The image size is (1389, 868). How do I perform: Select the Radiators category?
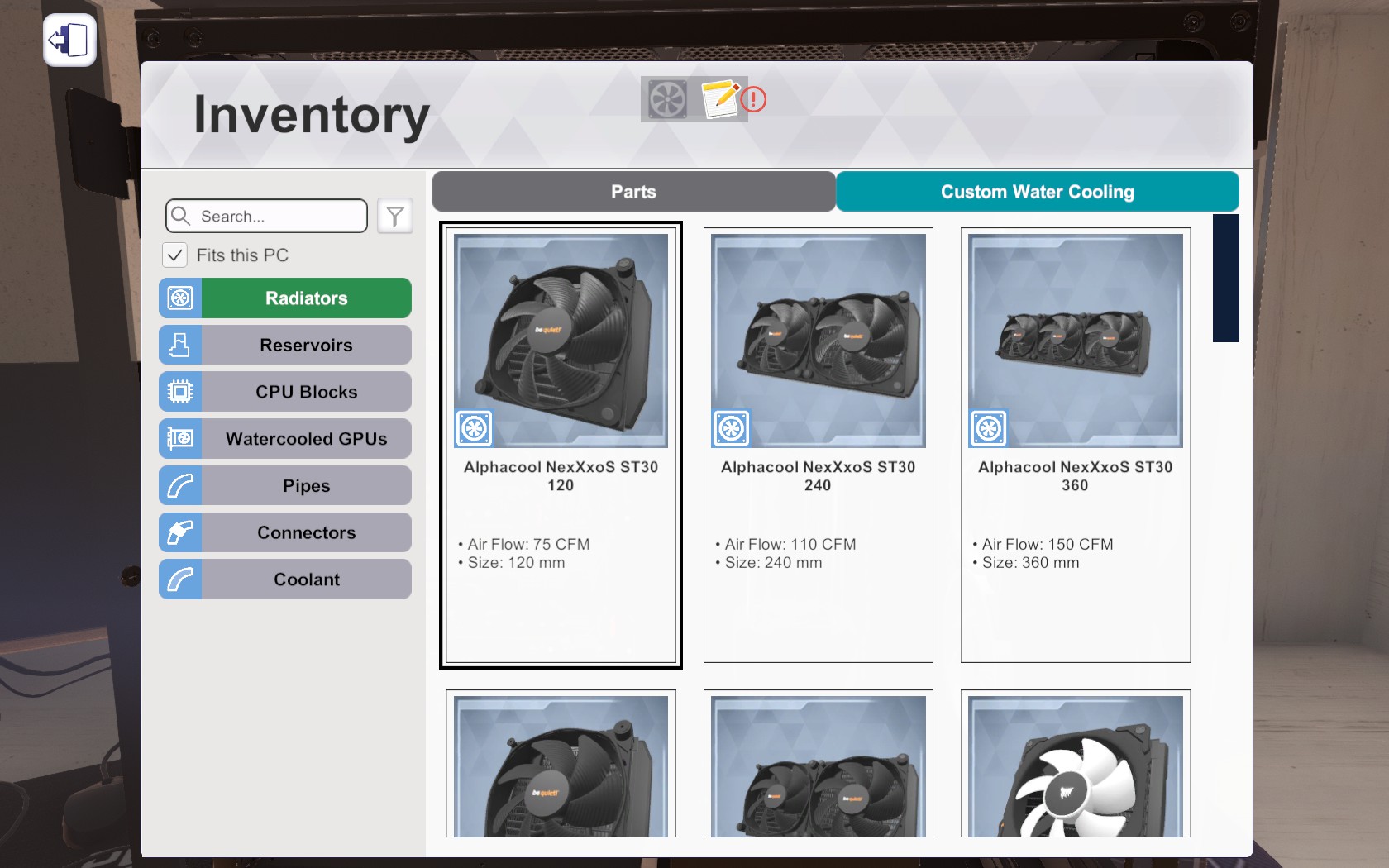[285, 298]
